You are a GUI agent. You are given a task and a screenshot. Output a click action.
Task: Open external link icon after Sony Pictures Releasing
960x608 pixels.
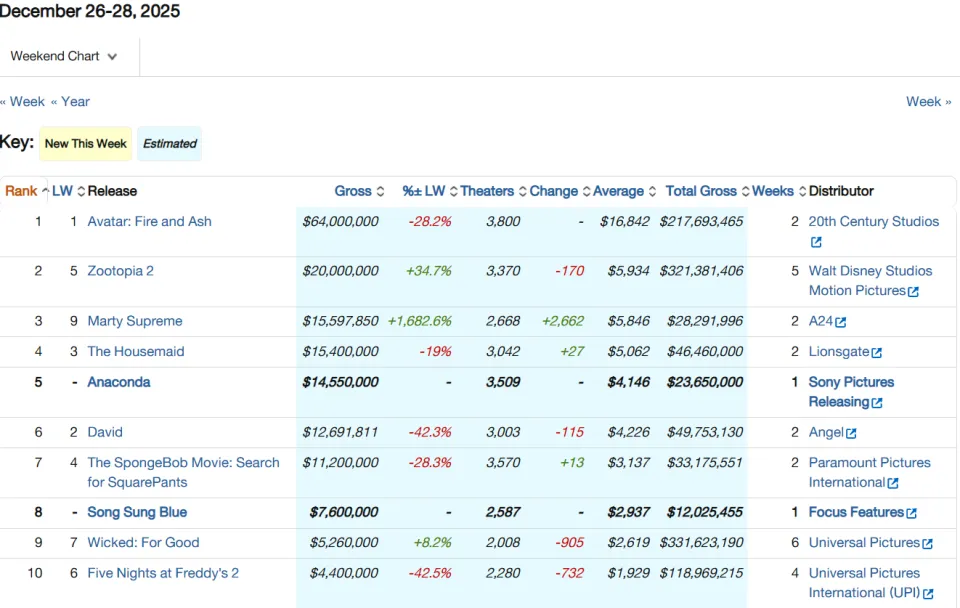pyautogui.click(x=877, y=403)
